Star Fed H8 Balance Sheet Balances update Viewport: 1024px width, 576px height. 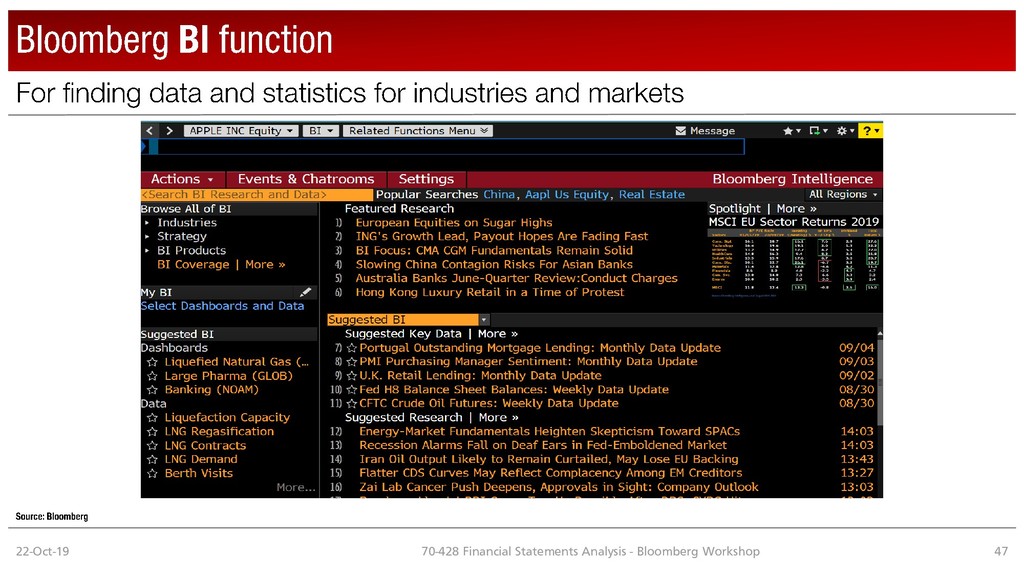point(351,390)
